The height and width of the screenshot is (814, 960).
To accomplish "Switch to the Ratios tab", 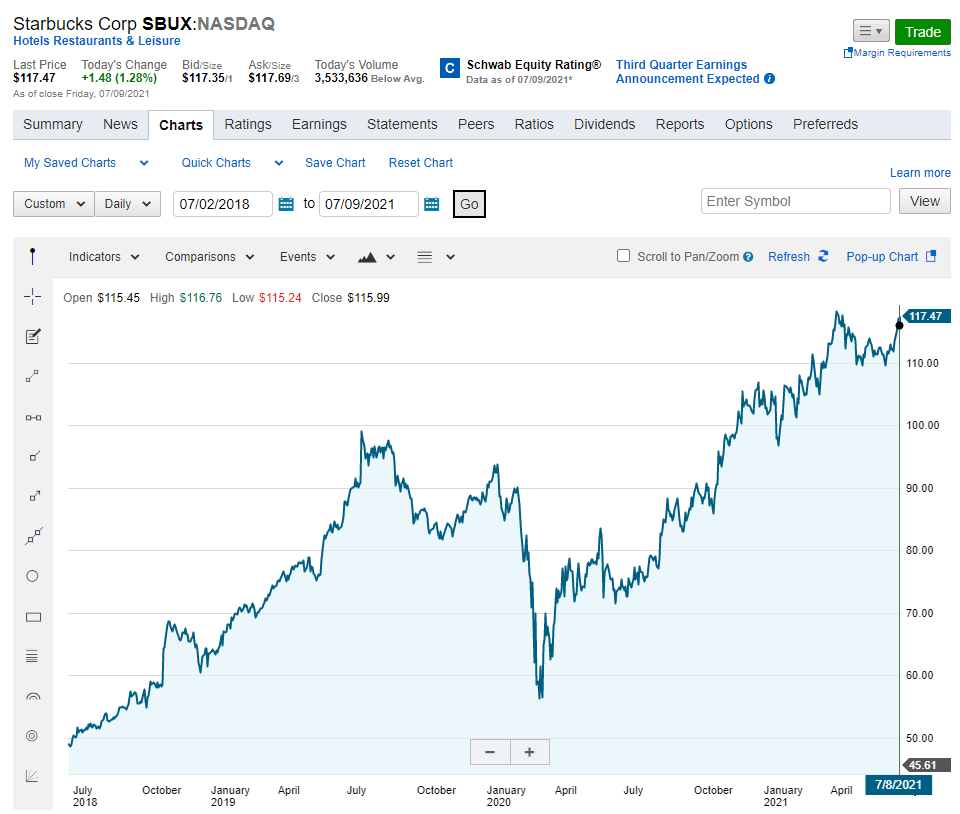I will 534,124.
